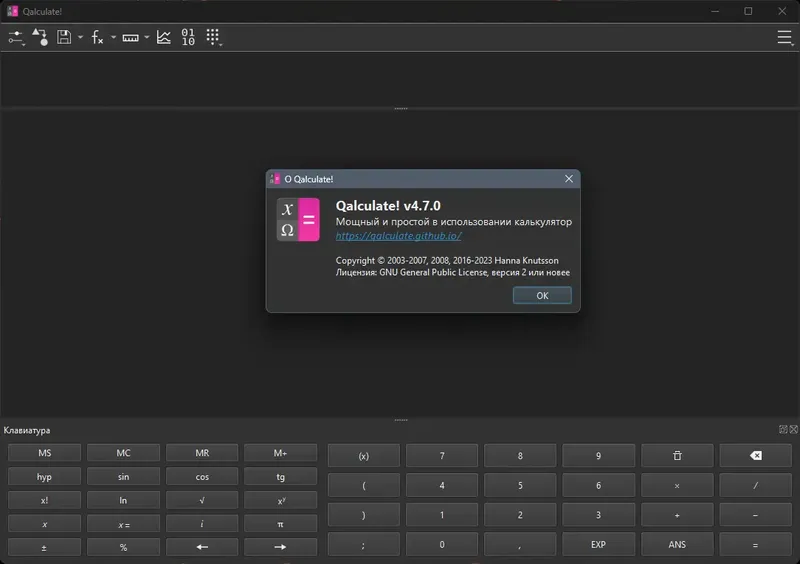Expand the store result dropdown arrow
This screenshot has width=800, height=564.
(80, 37)
